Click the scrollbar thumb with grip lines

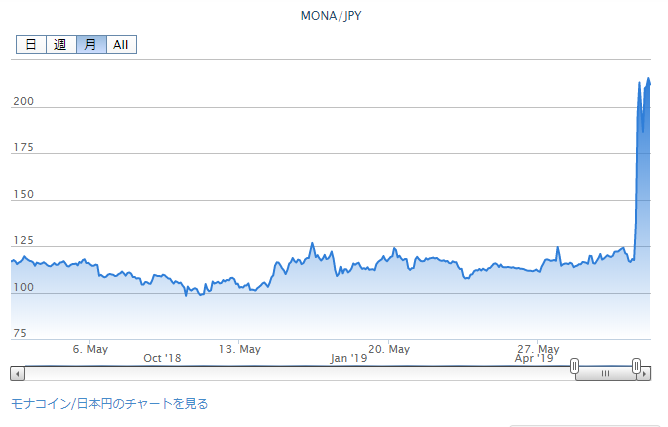[x=605, y=374]
